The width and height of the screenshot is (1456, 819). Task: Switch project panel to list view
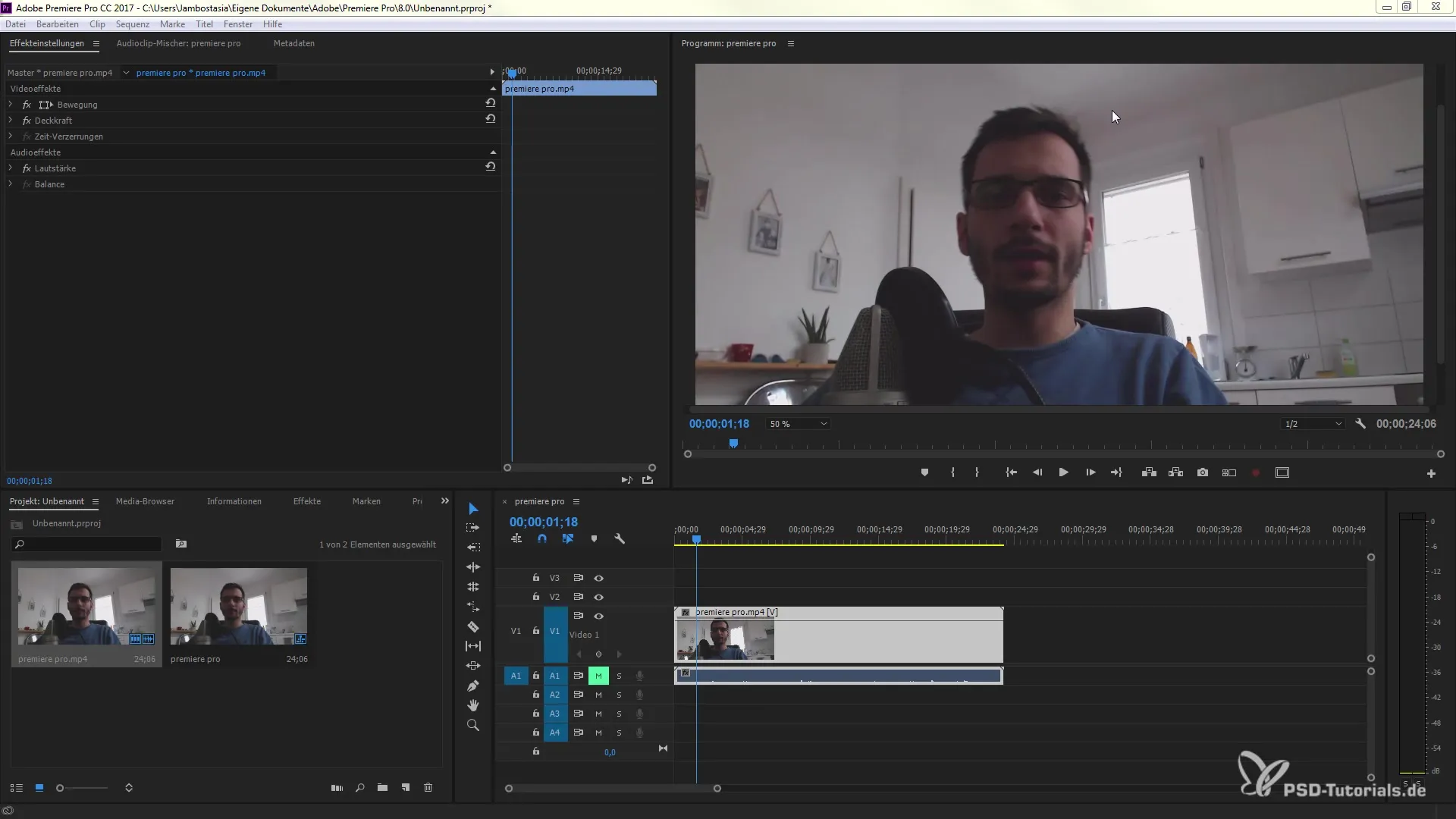pyautogui.click(x=16, y=788)
